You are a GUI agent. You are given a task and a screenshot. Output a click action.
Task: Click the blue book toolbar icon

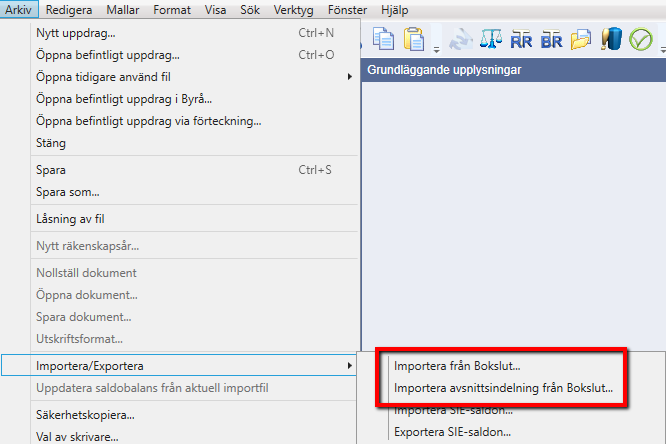coord(611,39)
